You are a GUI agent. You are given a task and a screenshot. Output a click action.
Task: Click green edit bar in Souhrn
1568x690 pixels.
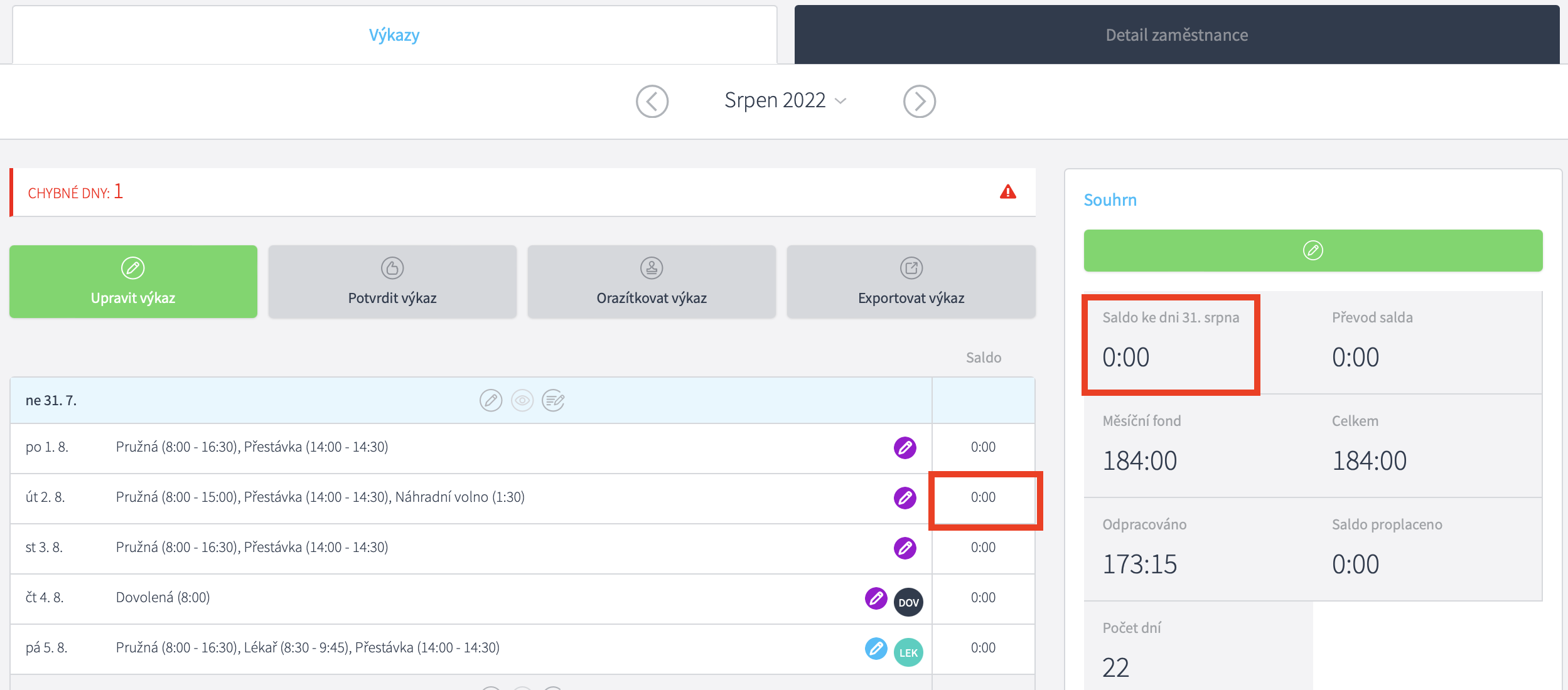click(1313, 250)
